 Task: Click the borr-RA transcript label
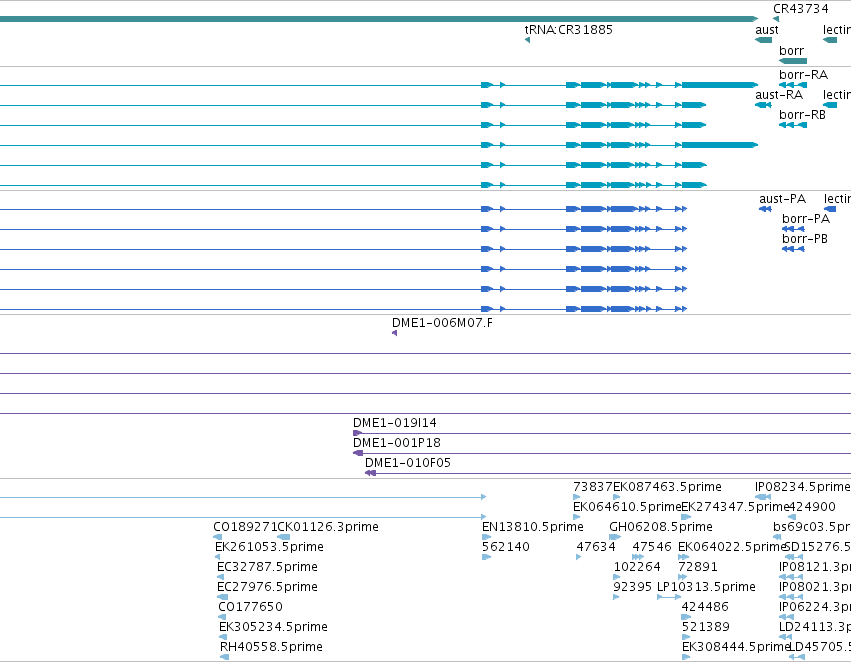tap(803, 75)
